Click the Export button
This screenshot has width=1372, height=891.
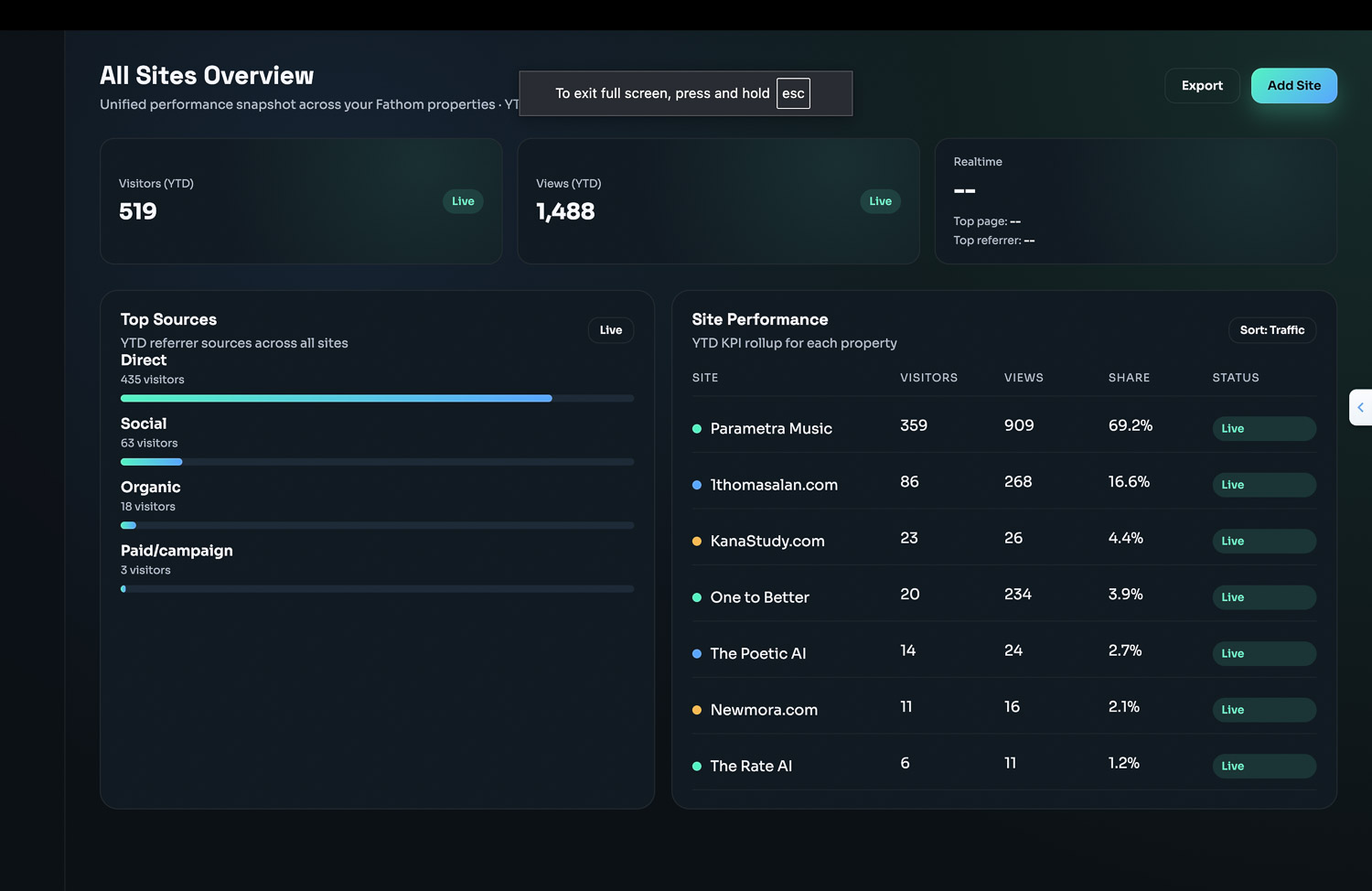point(1202,86)
